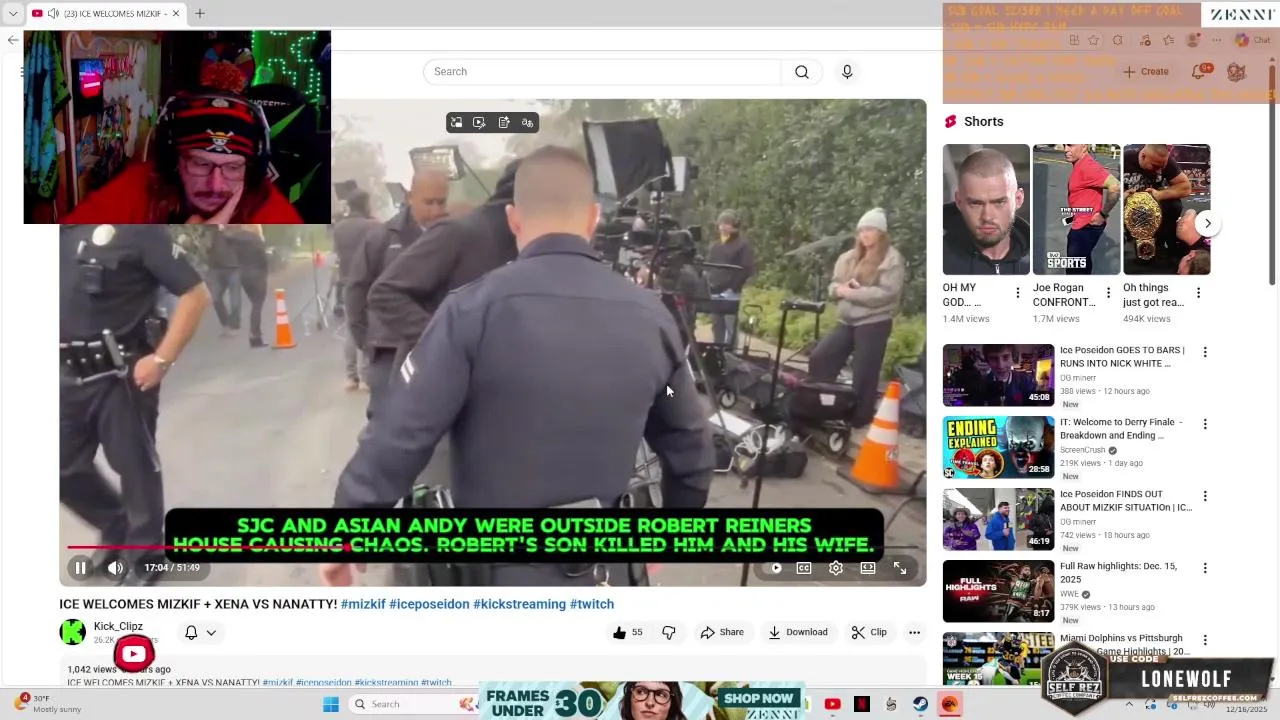This screenshot has width=1280, height=720.
Task: Focus the YouTube search field
Action: pyautogui.click(x=602, y=72)
